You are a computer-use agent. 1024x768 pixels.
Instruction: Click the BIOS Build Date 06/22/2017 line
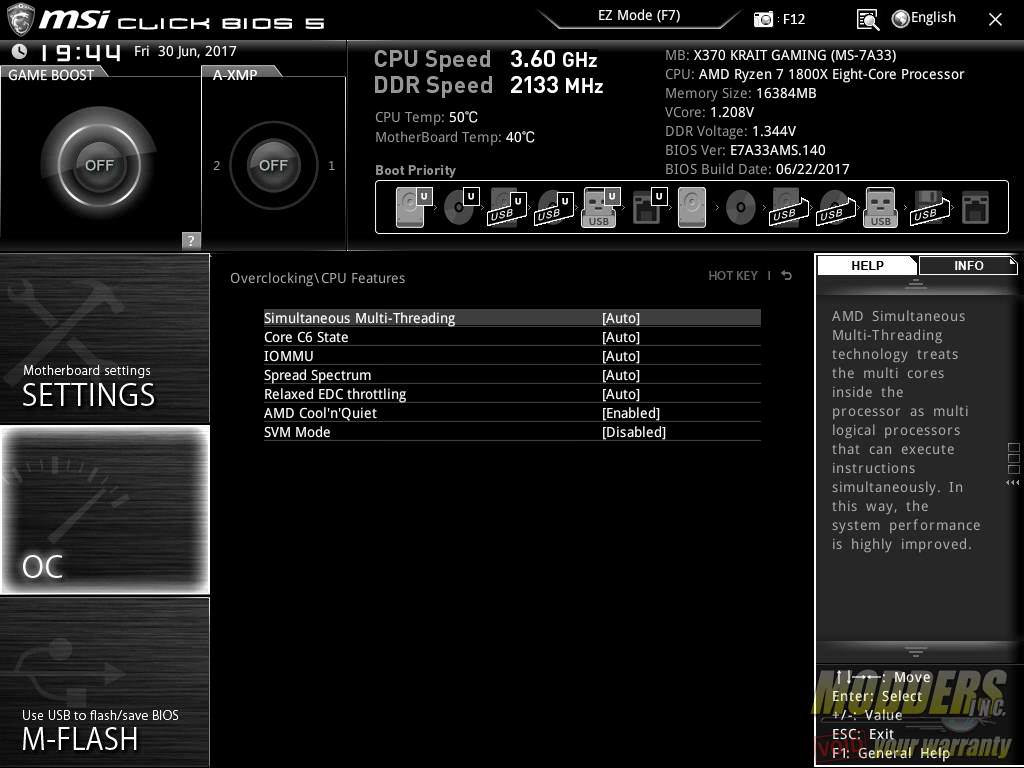pyautogui.click(x=757, y=168)
